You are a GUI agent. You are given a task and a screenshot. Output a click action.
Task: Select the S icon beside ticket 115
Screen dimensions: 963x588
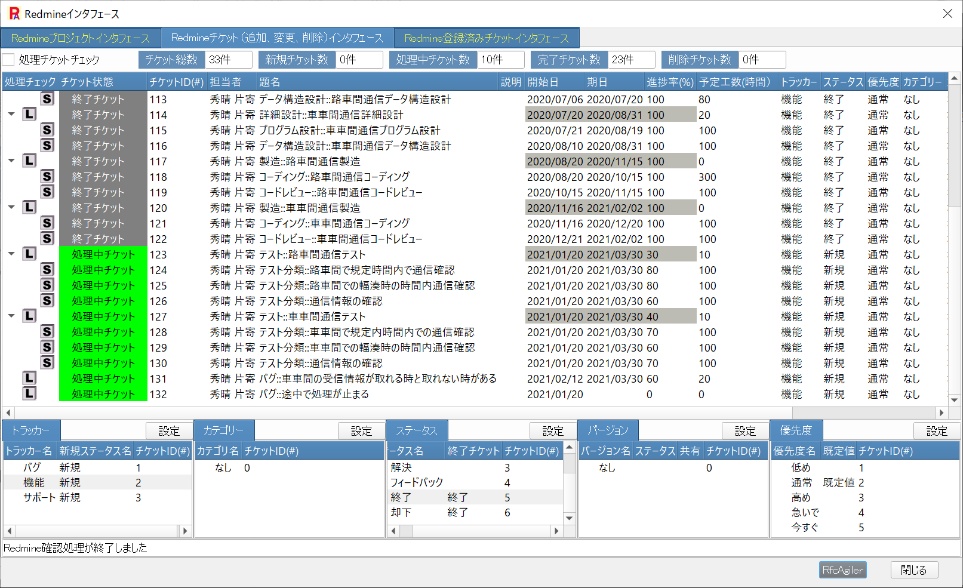[x=47, y=130]
